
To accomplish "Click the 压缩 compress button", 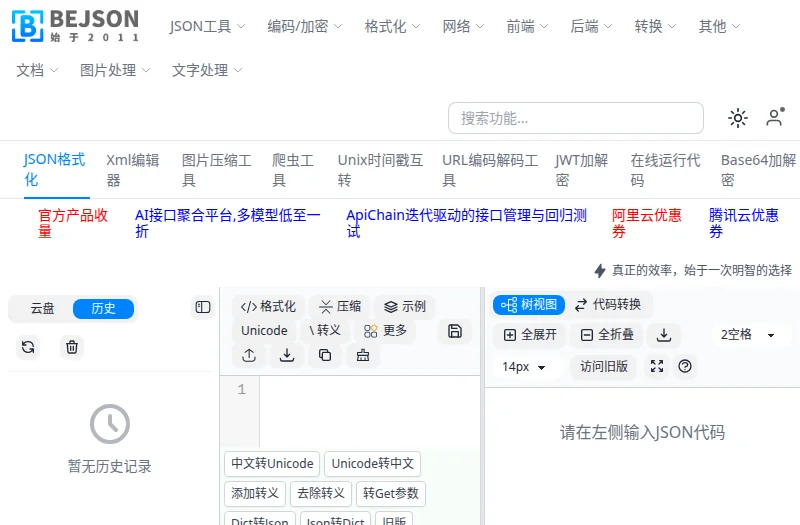I will 340,307.
